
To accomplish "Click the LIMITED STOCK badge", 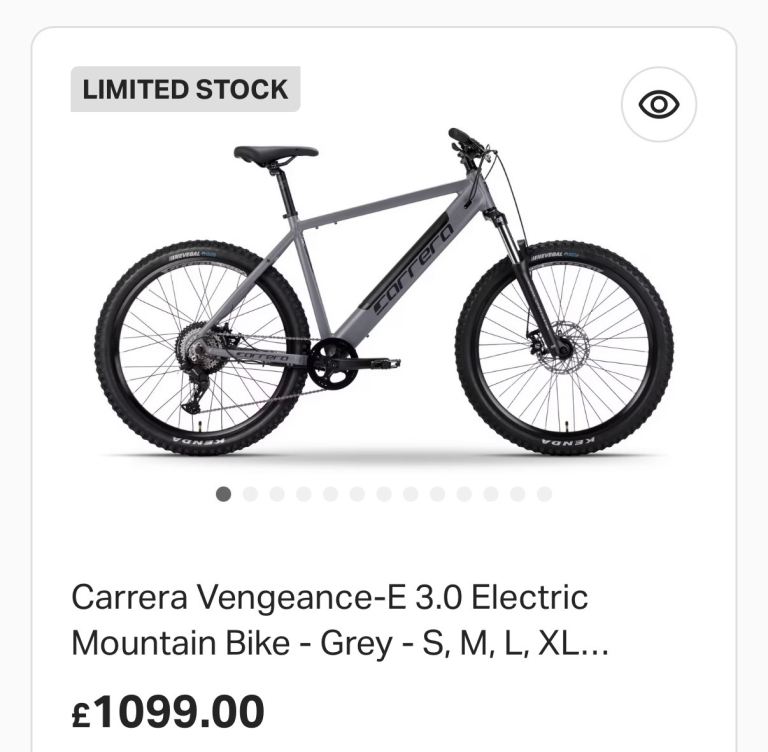I will click(185, 89).
